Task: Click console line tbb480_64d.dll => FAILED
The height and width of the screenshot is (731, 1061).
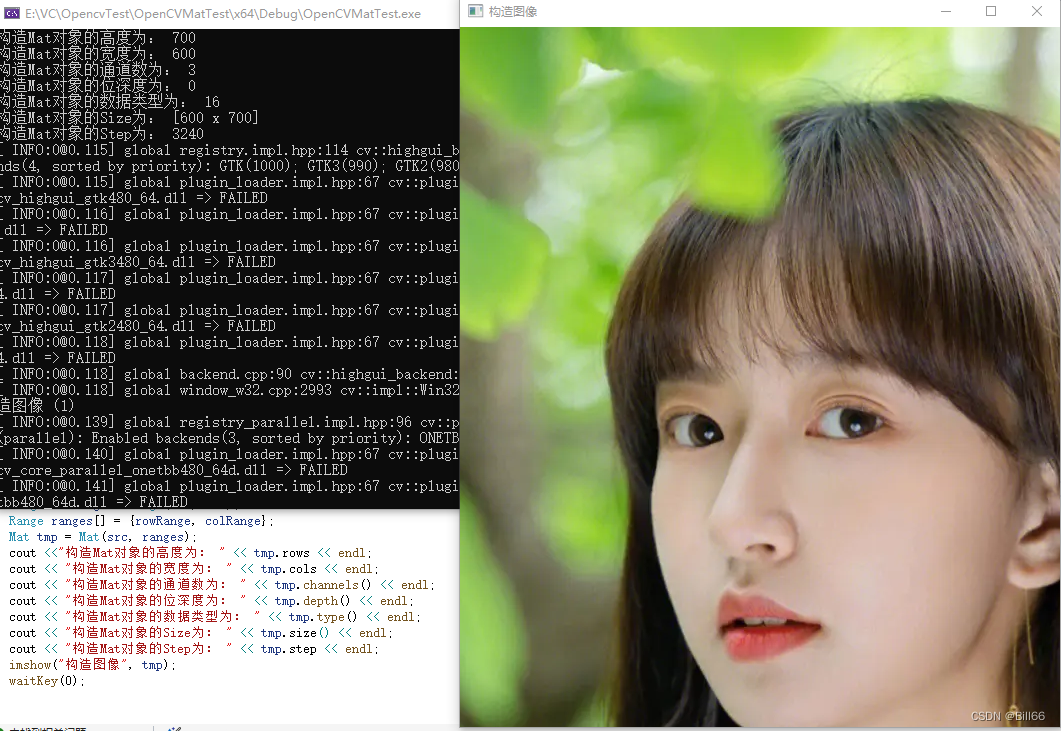Action: tap(94, 502)
